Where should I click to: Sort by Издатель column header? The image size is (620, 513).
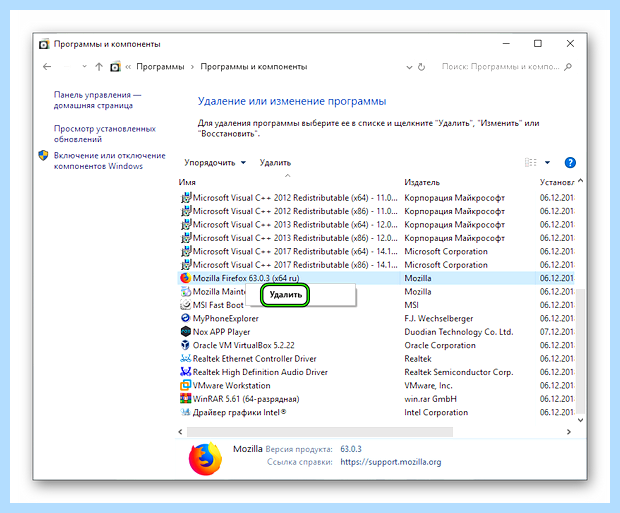pyautogui.click(x=422, y=182)
